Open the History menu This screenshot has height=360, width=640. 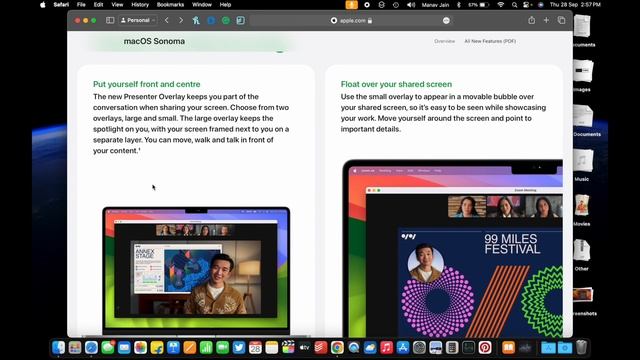click(140, 4)
